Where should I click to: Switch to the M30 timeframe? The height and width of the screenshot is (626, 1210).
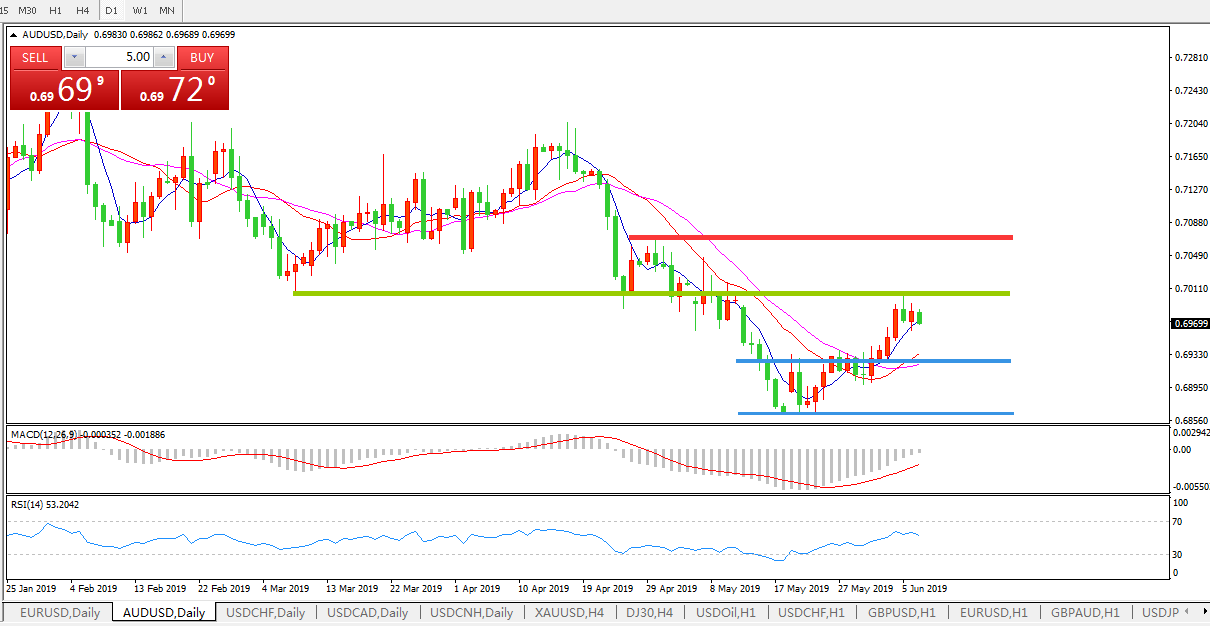click(28, 10)
